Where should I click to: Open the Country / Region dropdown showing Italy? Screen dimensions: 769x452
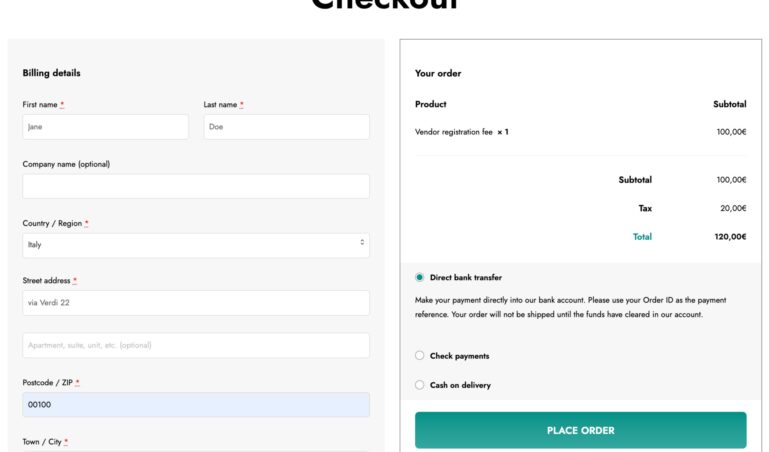tap(195, 245)
